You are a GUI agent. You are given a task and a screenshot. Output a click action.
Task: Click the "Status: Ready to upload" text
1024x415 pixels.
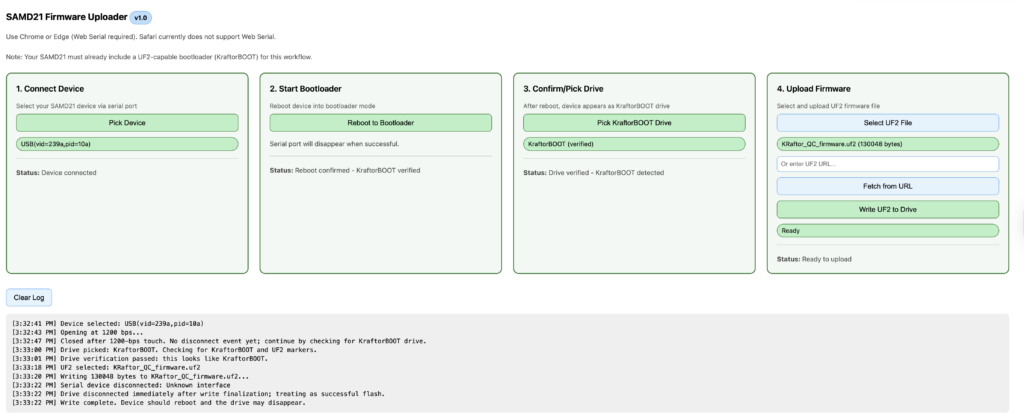[814, 259]
